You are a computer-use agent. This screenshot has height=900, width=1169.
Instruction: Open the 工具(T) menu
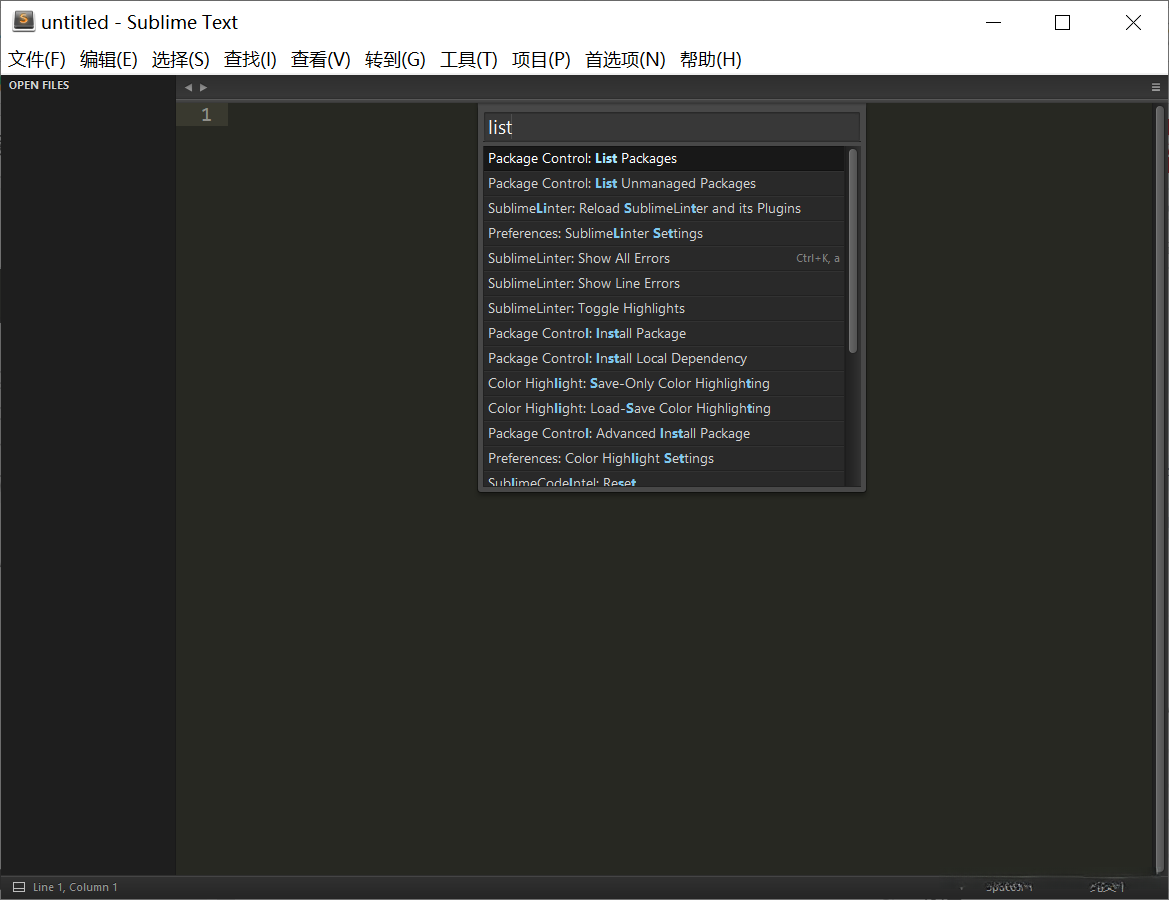[x=469, y=60]
